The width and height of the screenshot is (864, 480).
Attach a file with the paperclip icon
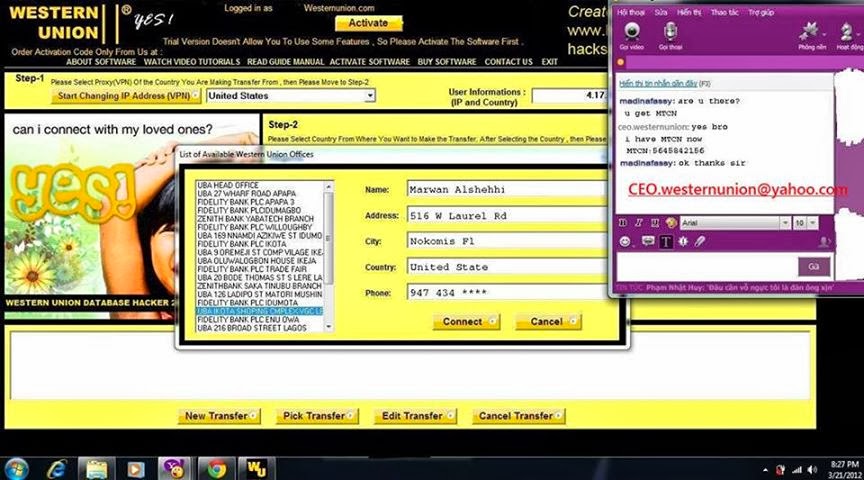(x=700, y=241)
